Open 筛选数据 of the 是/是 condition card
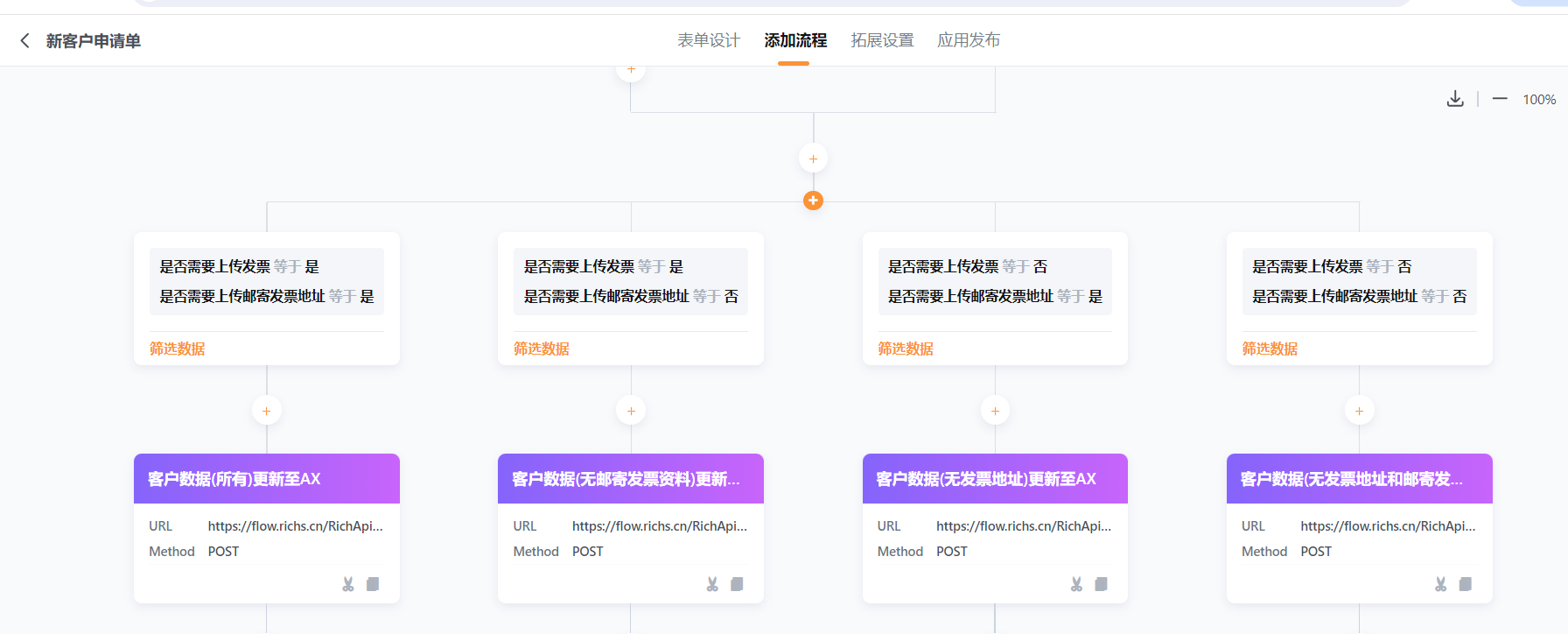The width and height of the screenshot is (1568, 634). pos(178,349)
